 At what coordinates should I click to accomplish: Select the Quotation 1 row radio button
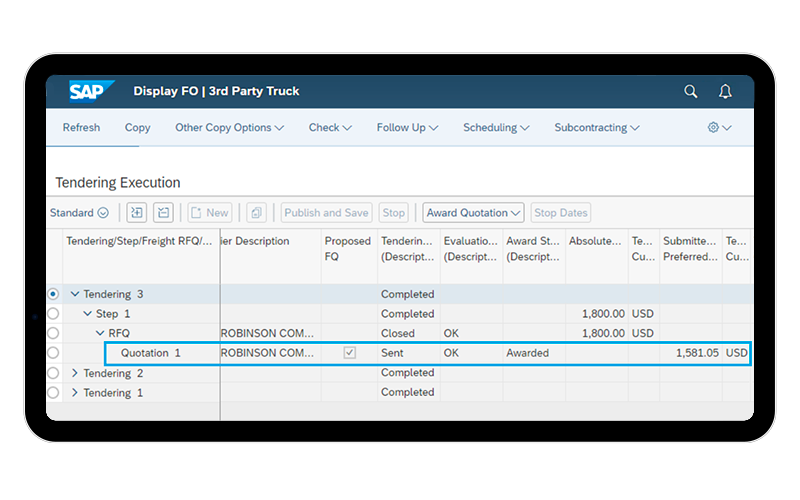click(x=53, y=353)
